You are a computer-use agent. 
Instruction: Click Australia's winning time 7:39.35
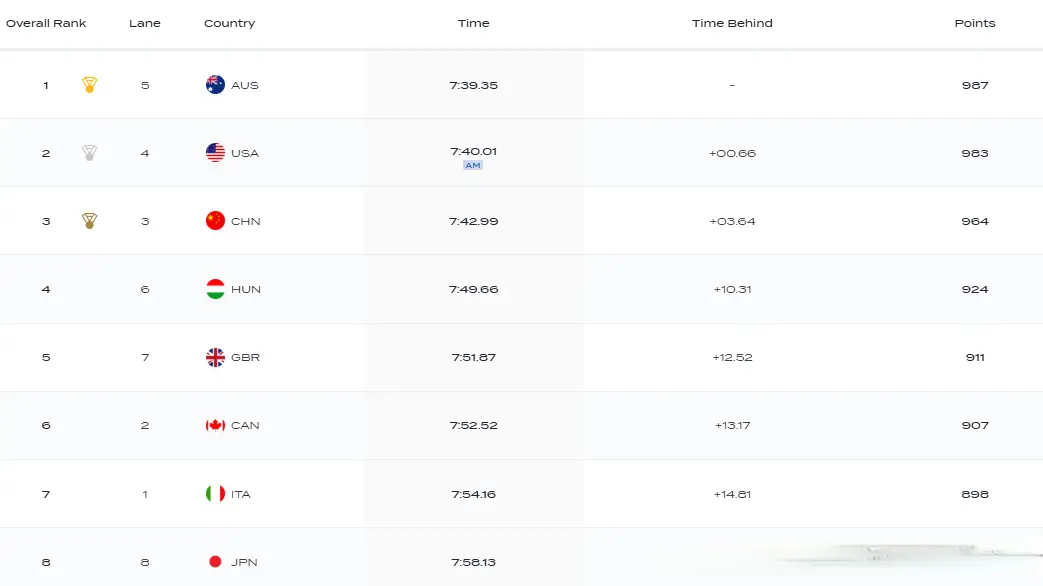click(473, 85)
